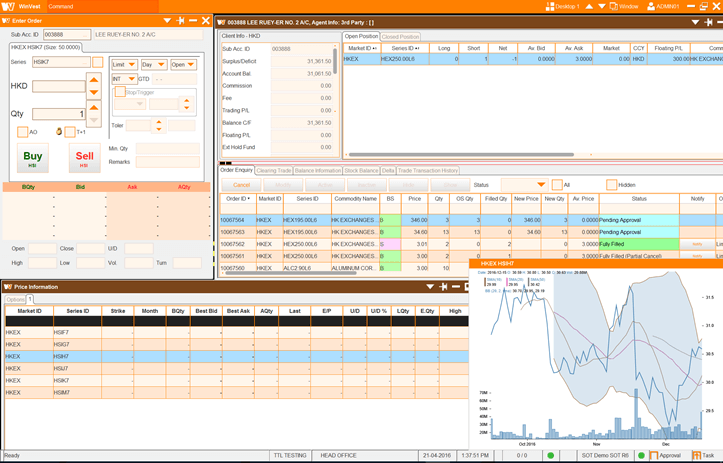Pin the Enter Order panel
This screenshot has width=723, height=463.
point(180,20)
